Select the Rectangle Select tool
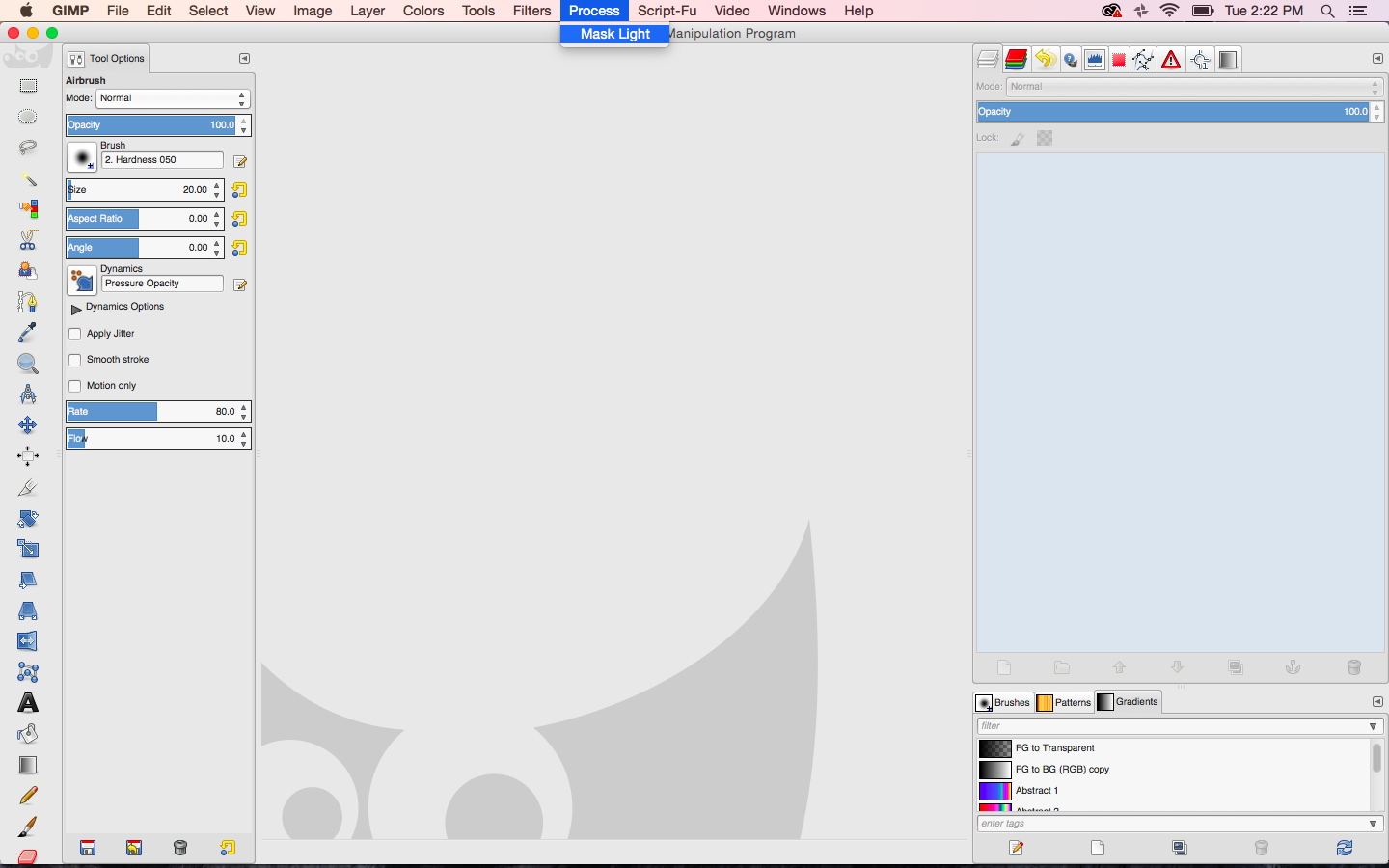Screen dimensions: 1389x868 coord(28,86)
